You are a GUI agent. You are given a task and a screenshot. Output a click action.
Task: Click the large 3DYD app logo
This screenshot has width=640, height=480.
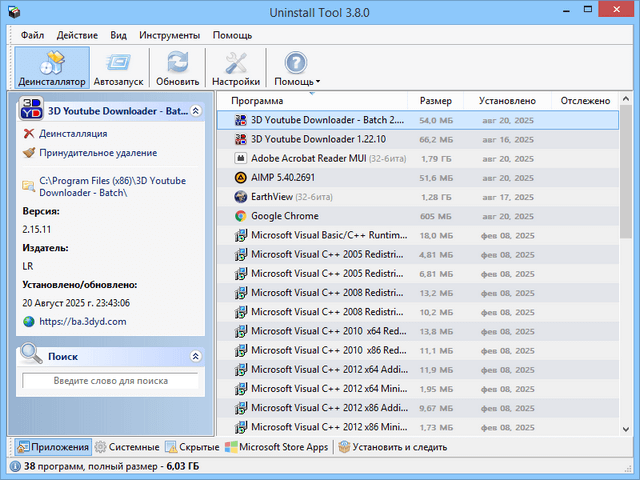tap(31, 109)
